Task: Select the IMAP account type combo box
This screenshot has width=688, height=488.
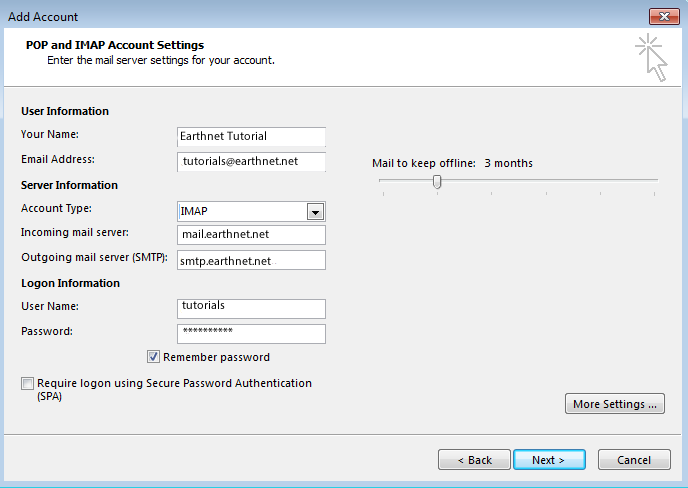Action: tap(251, 212)
